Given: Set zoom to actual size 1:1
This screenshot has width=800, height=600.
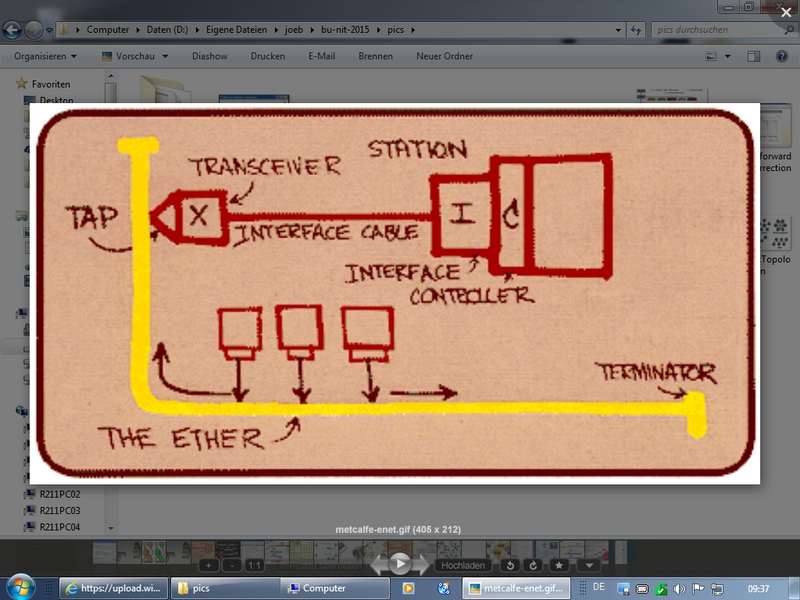Looking at the screenshot, I should tap(254, 565).
